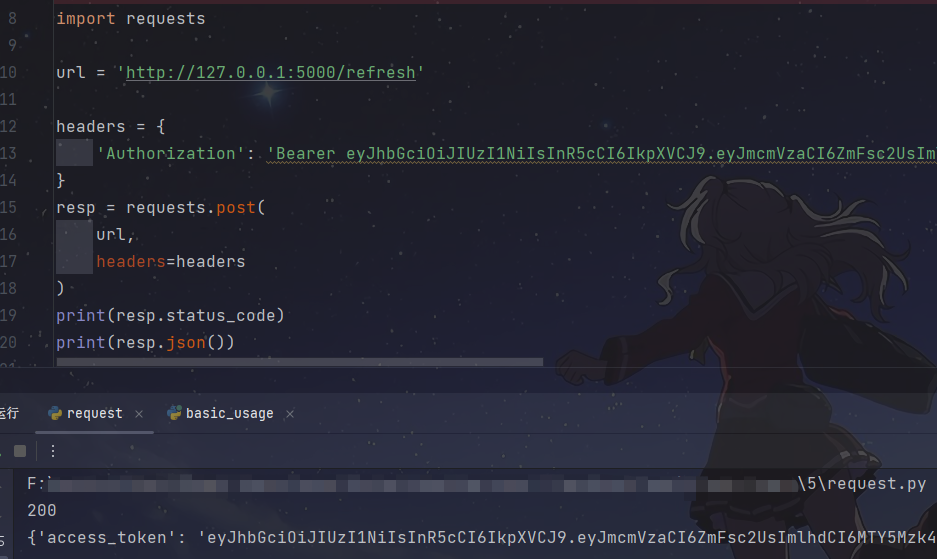The width and height of the screenshot is (937, 559).
Task: Close the basic_usage run tab
Action: point(290,414)
